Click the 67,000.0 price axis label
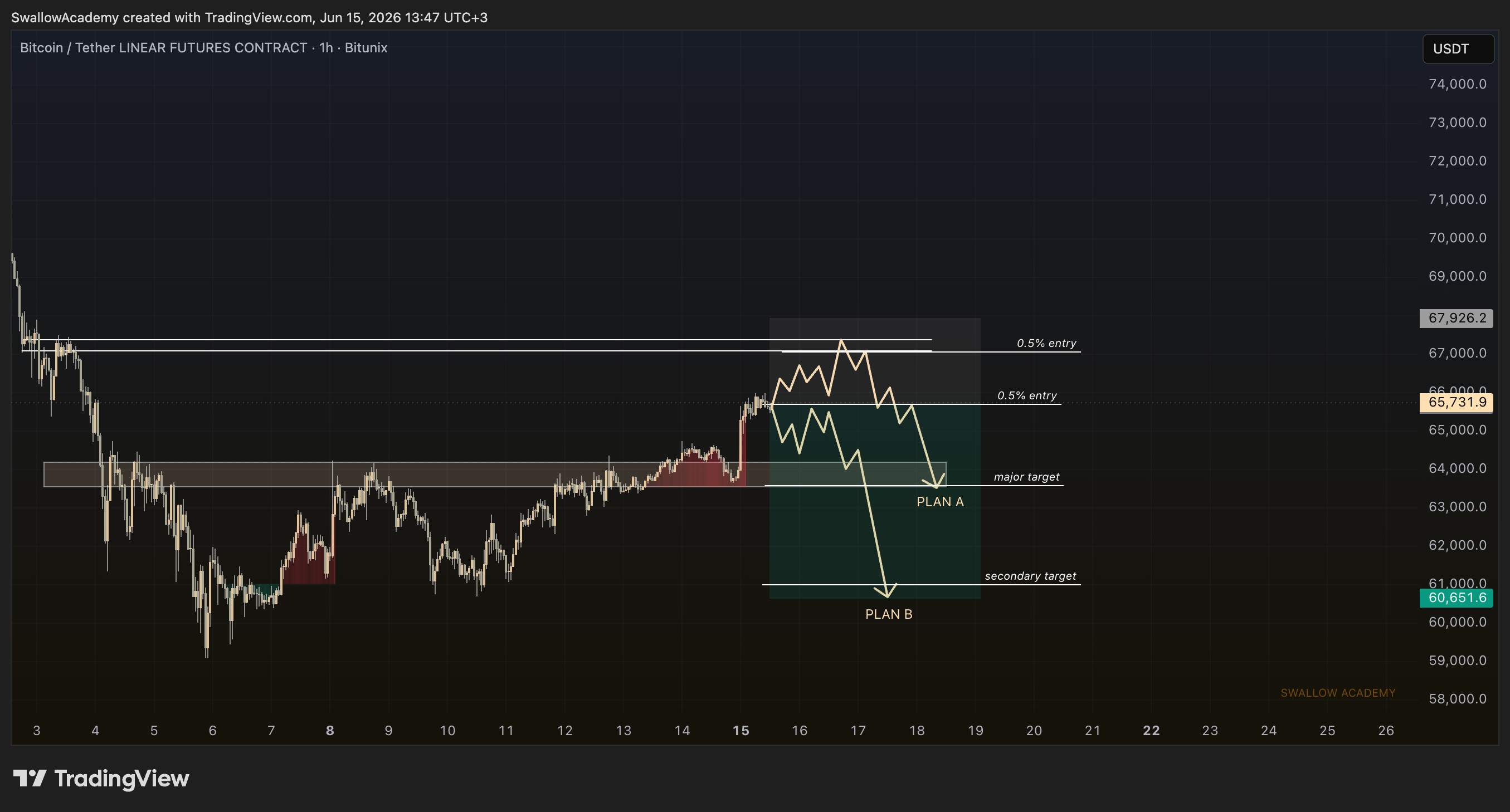This screenshot has height=812, width=1510. click(1457, 353)
